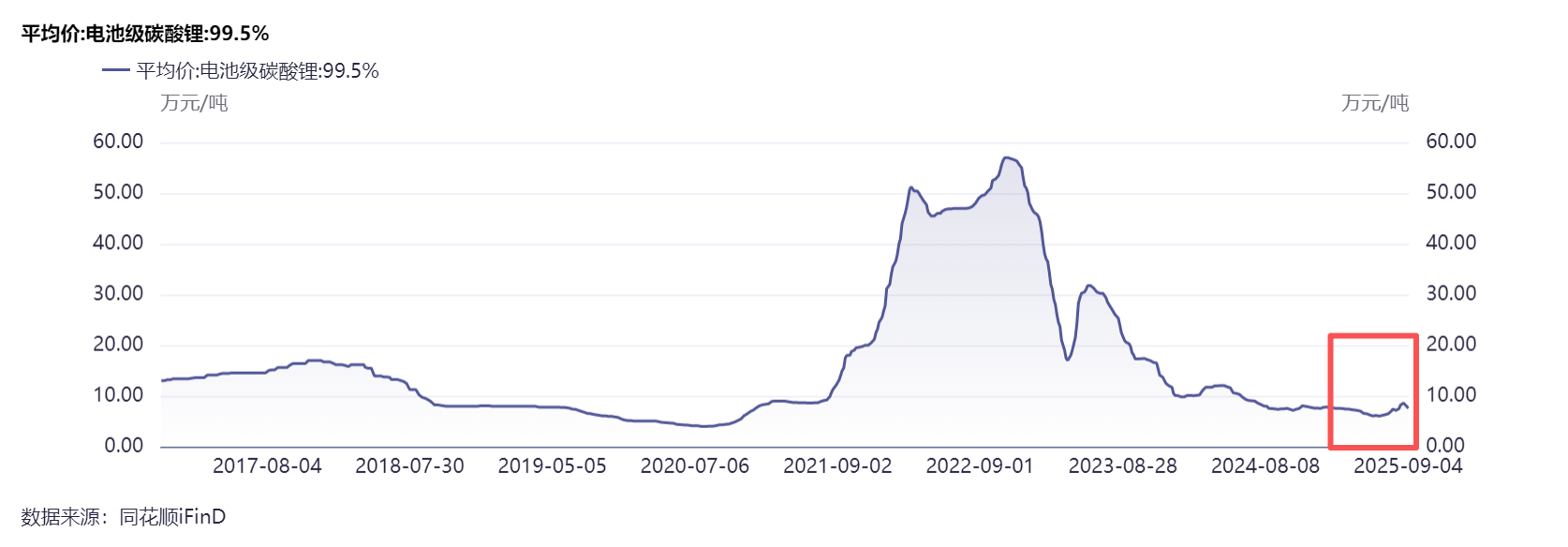This screenshot has height=547, width=1568.
Task: Toggle the 平均价:电池级碳酸锂:99.5% legend series label
Action: tap(258, 71)
